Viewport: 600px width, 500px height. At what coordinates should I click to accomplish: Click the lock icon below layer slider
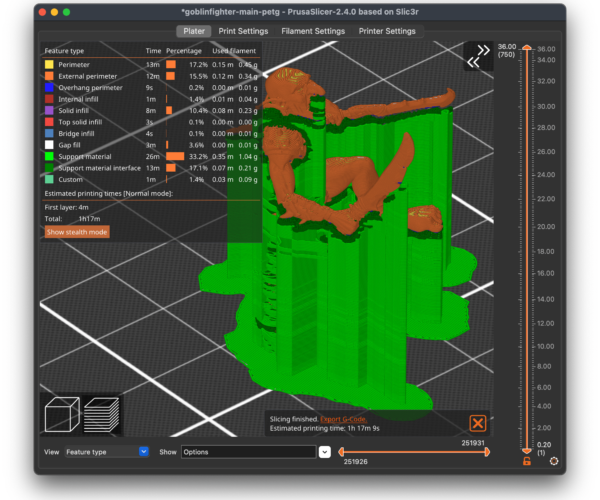526,461
